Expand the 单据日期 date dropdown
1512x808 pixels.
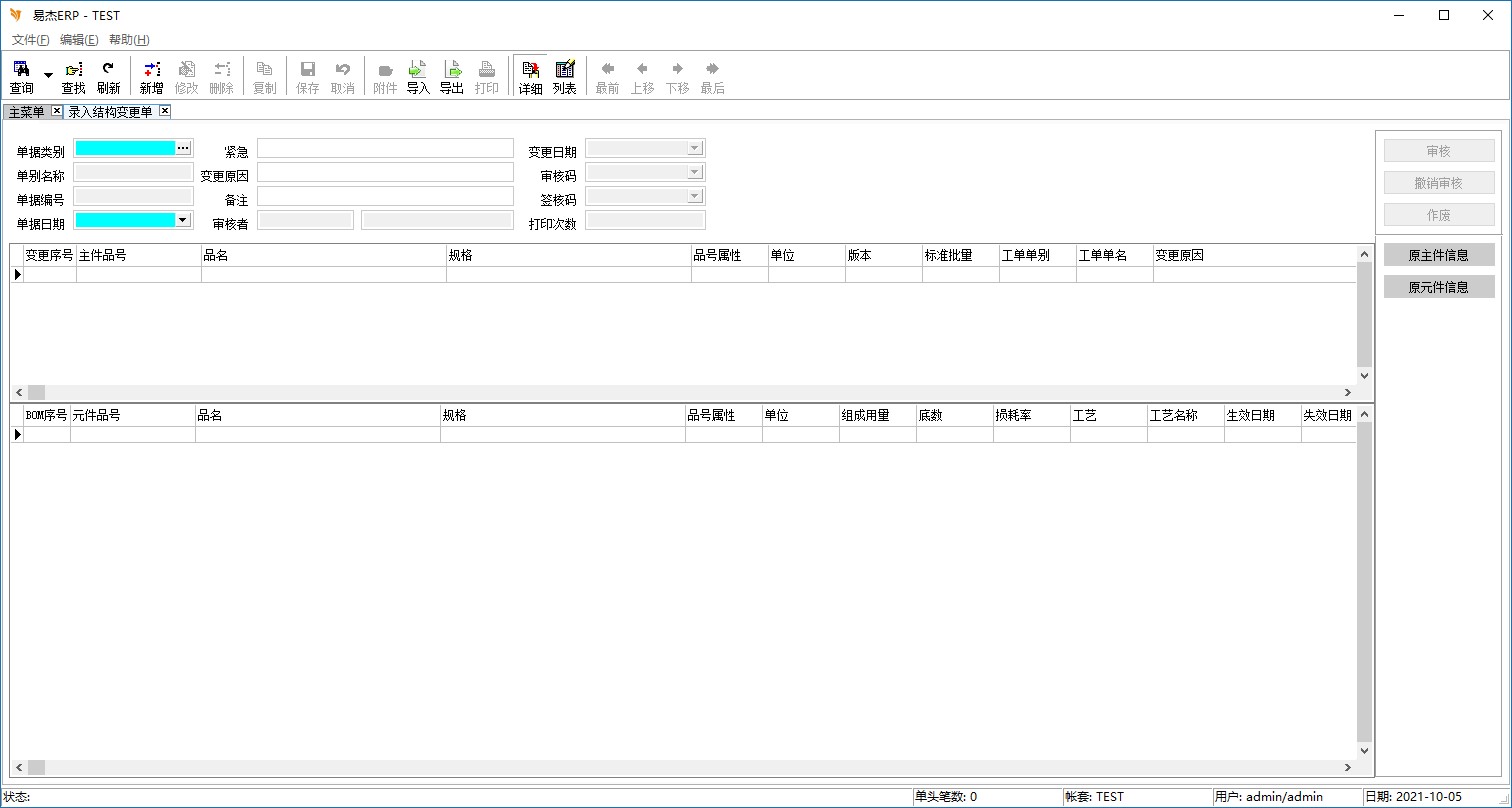[x=183, y=220]
